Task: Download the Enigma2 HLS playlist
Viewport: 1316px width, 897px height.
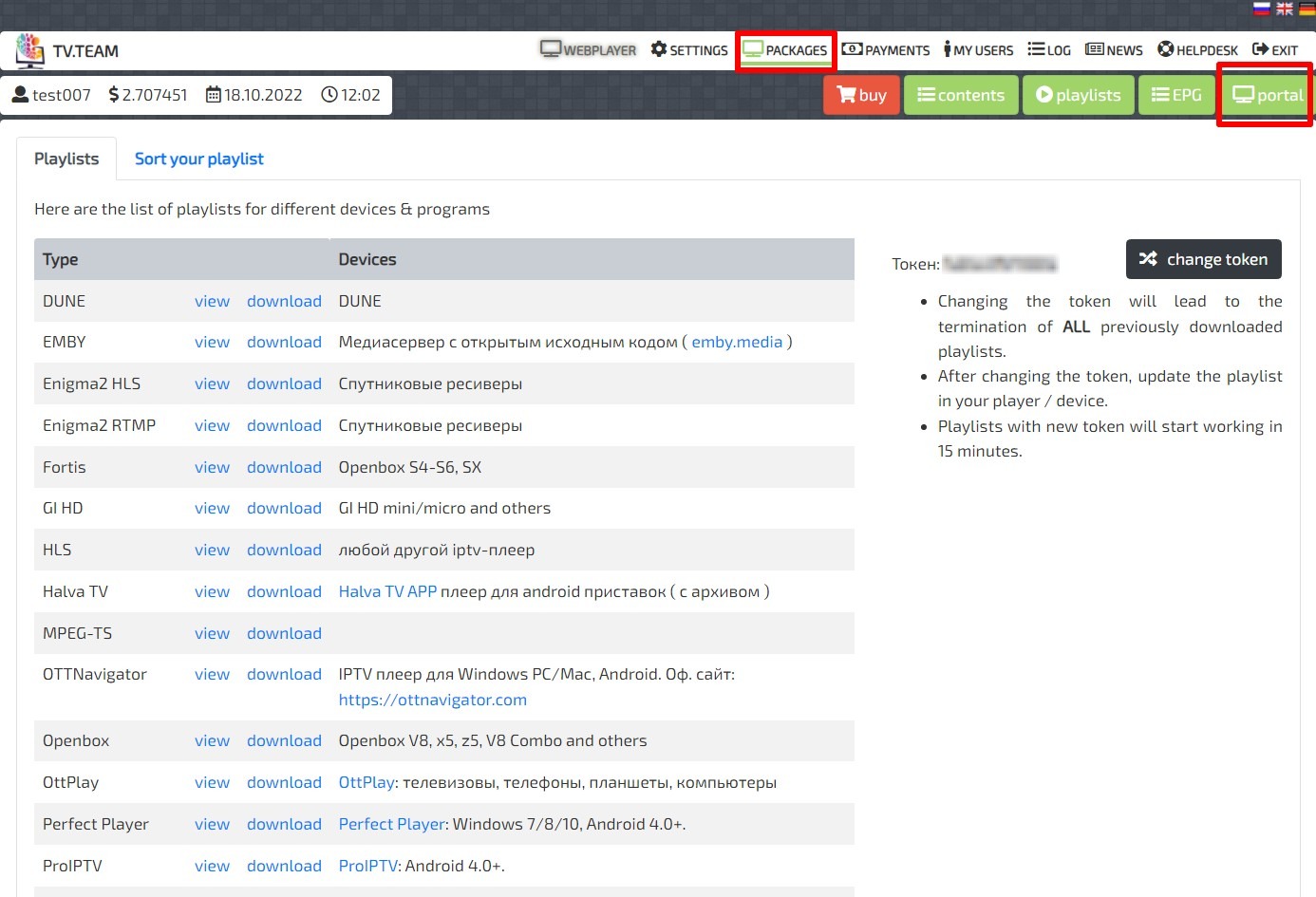Action: tap(284, 383)
